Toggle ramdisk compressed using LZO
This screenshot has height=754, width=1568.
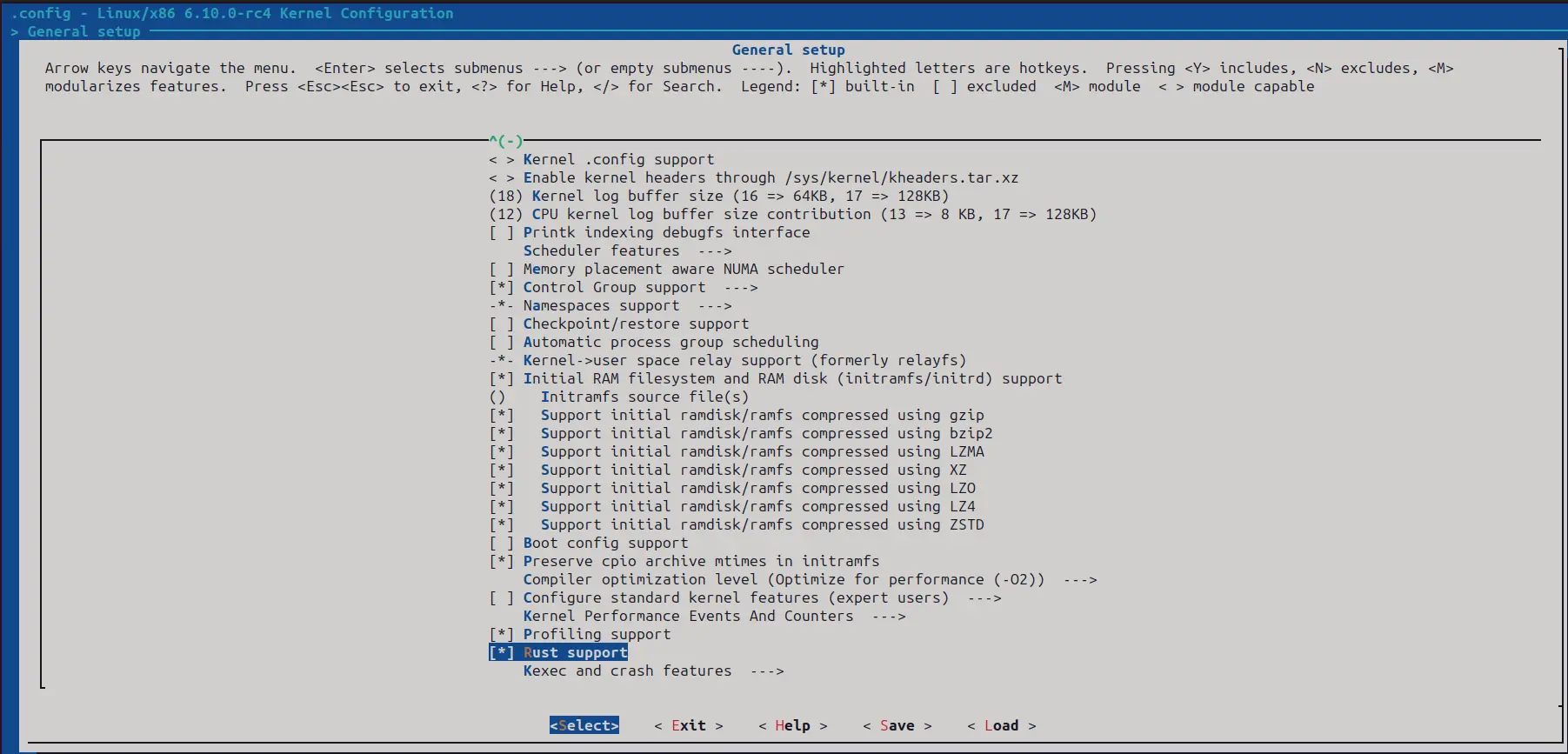732,488
